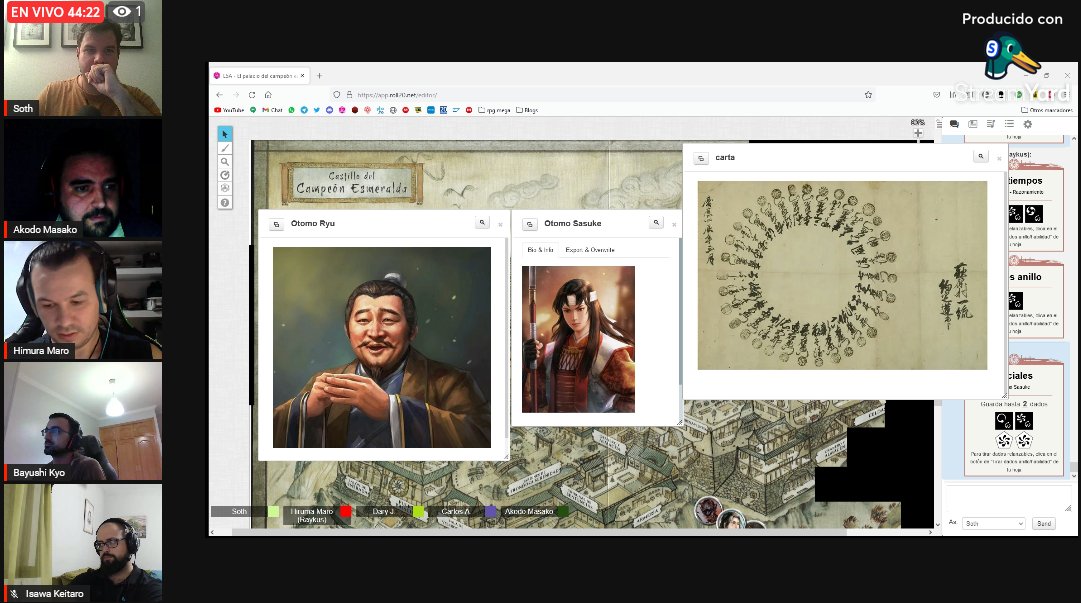Open the YouTube bookmark
1081x603 pixels.
(x=229, y=110)
